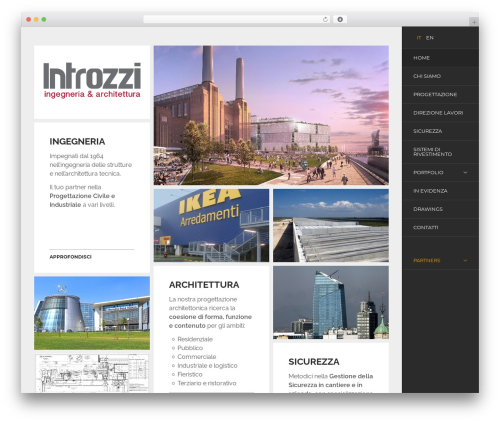Click the browser reload icon

point(325,20)
